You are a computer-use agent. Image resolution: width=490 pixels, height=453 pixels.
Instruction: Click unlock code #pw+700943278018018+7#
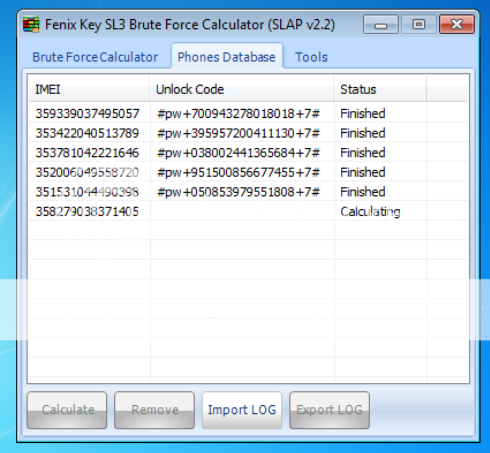click(x=238, y=114)
